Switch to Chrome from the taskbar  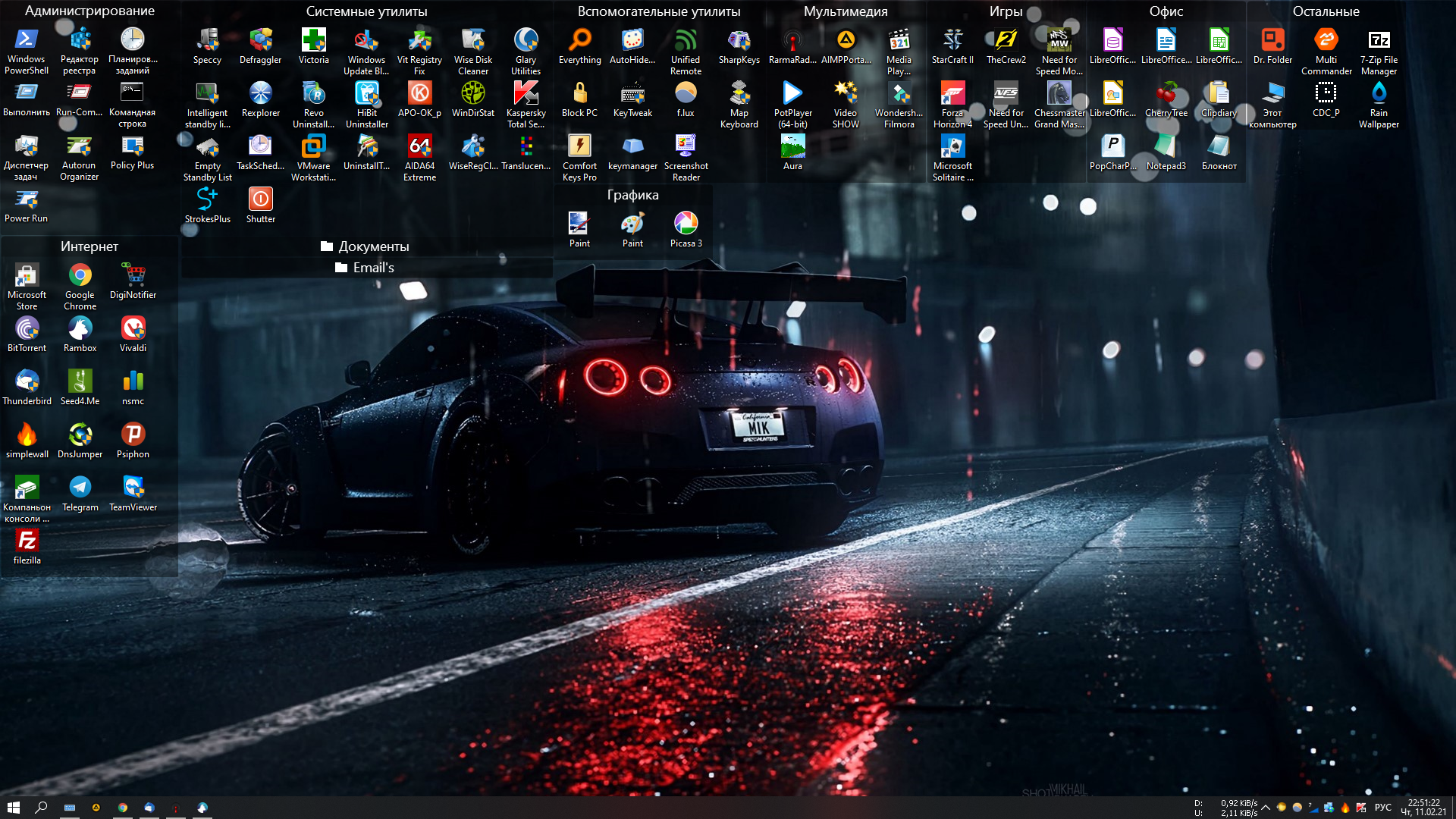123,808
